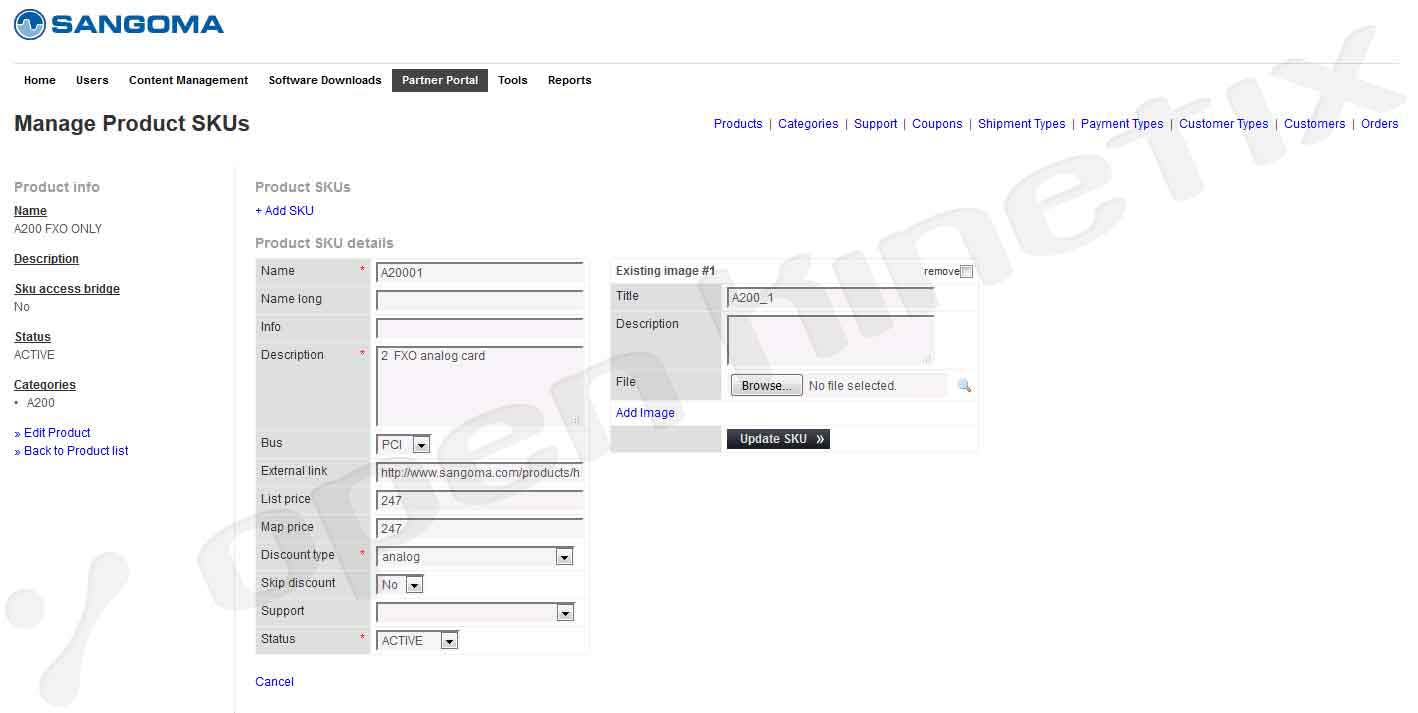Open the Users menu

pos(92,80)
